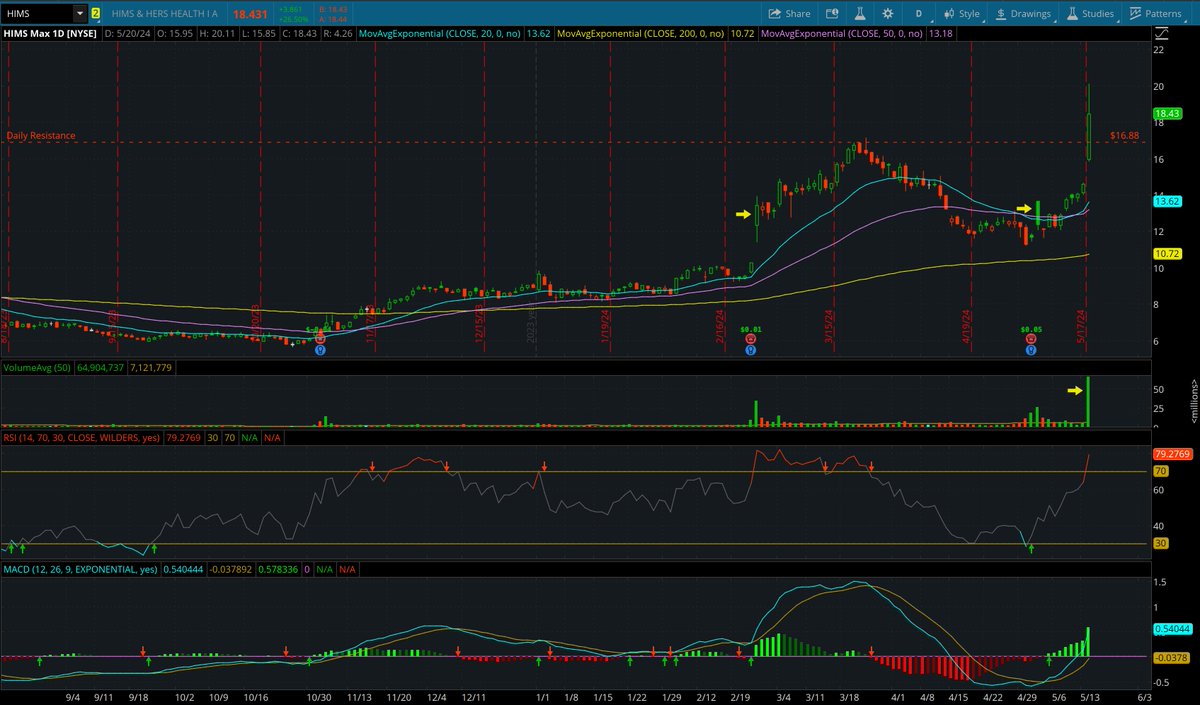
Task: Click the $0.05 earnings estimate label
Action: pos(1031,328)
